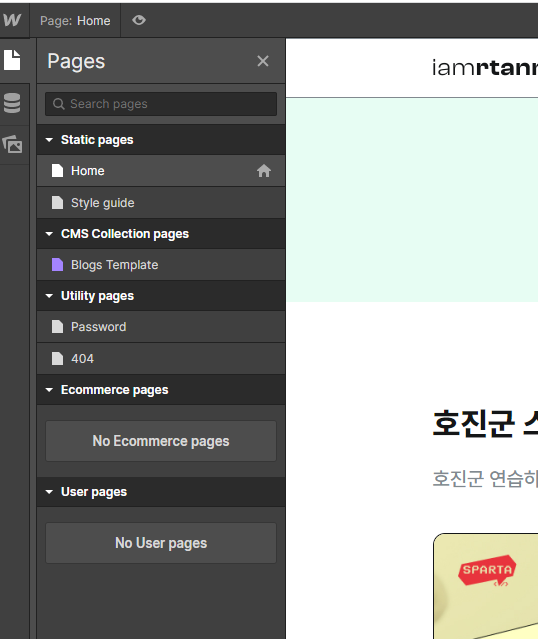Click the Search pages input field
Viewport: 538px width, 639px height.
(x=161, y=104)
